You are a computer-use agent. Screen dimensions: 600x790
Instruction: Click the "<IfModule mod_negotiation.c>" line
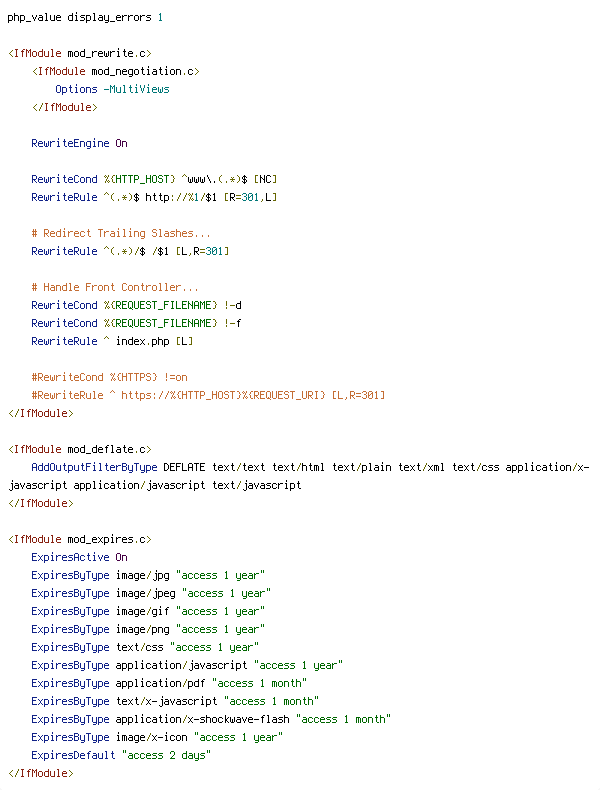(x=115, y=71)
